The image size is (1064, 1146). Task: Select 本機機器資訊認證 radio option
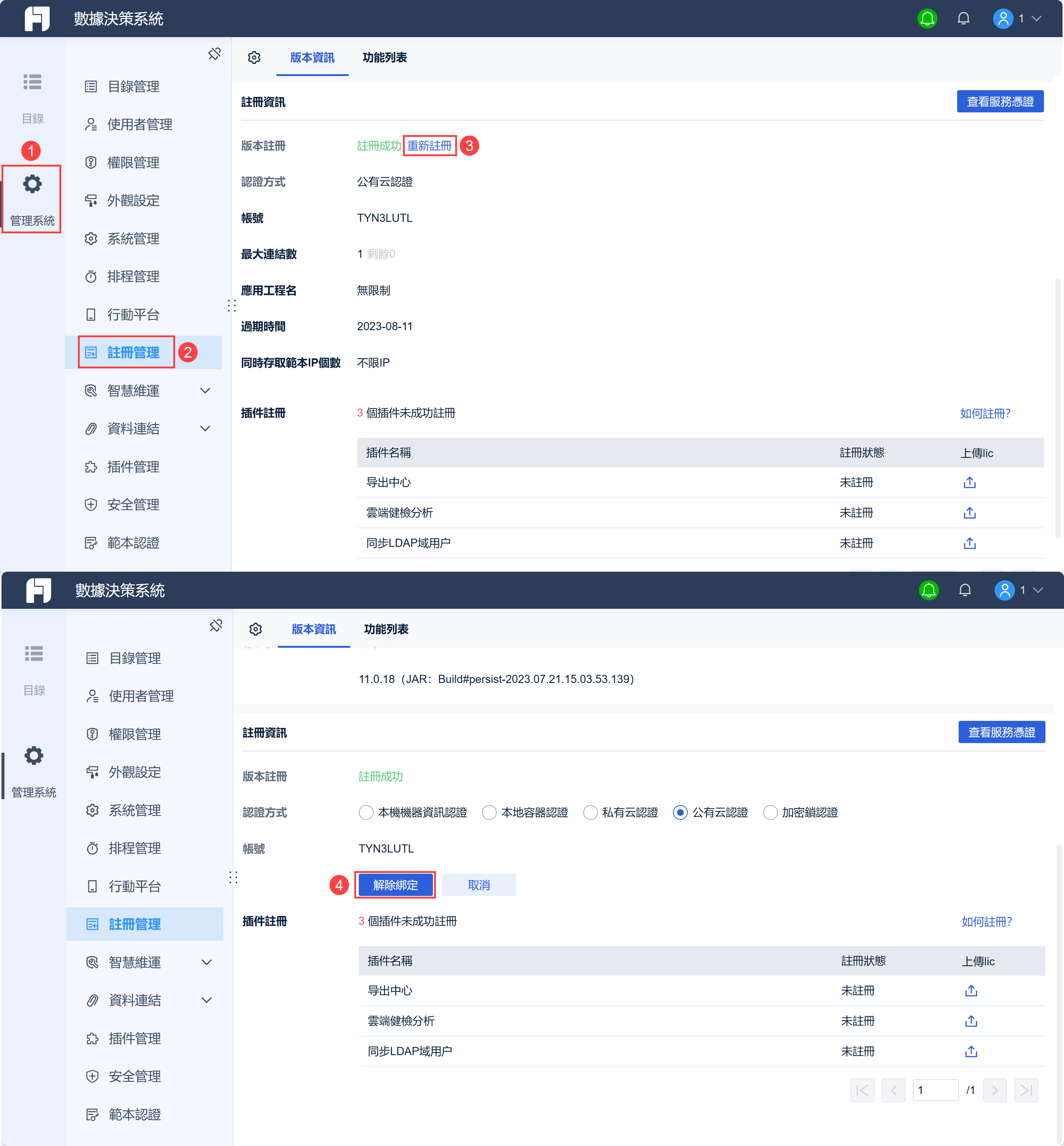tap(365, 812)
